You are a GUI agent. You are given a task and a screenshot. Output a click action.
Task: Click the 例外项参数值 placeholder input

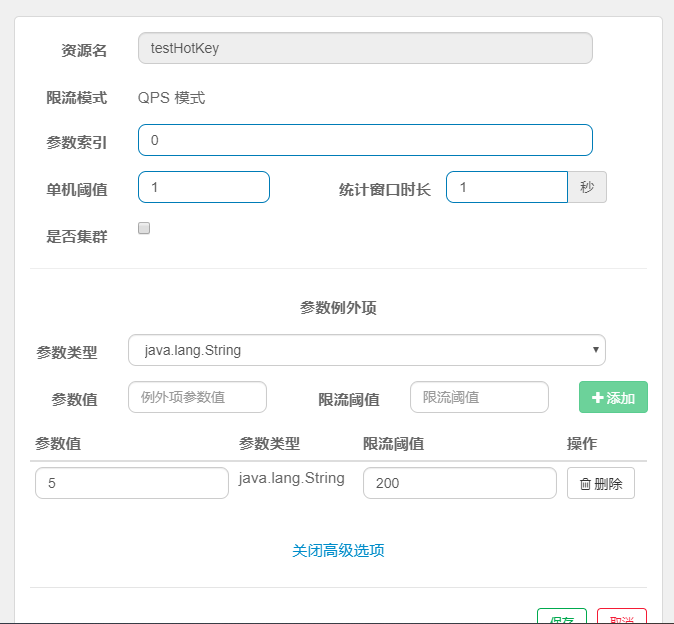click(x=197, y=397)
